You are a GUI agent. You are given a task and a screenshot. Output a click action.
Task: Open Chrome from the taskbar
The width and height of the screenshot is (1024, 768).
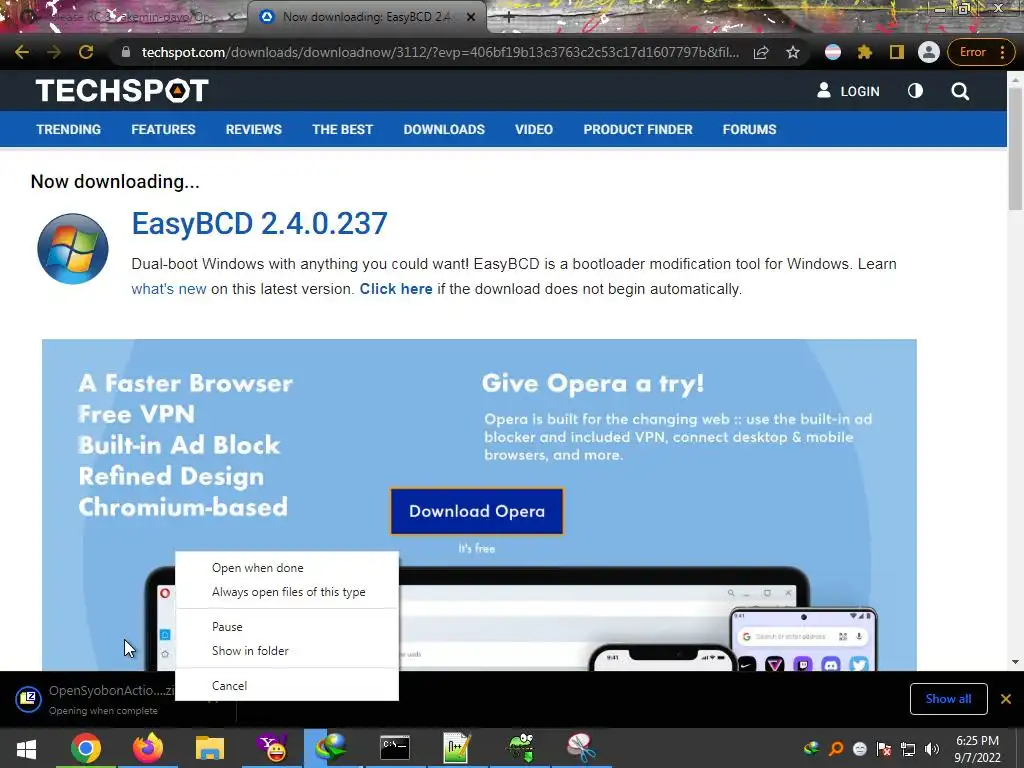(86, 748)
